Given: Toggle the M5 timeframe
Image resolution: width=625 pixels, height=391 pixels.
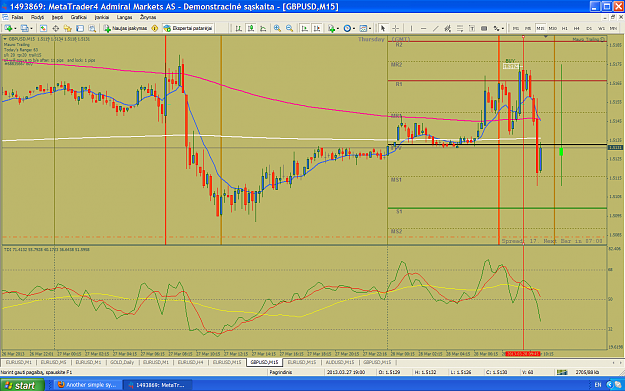Looking at the screenshot, I should click(x=528, y=28).
